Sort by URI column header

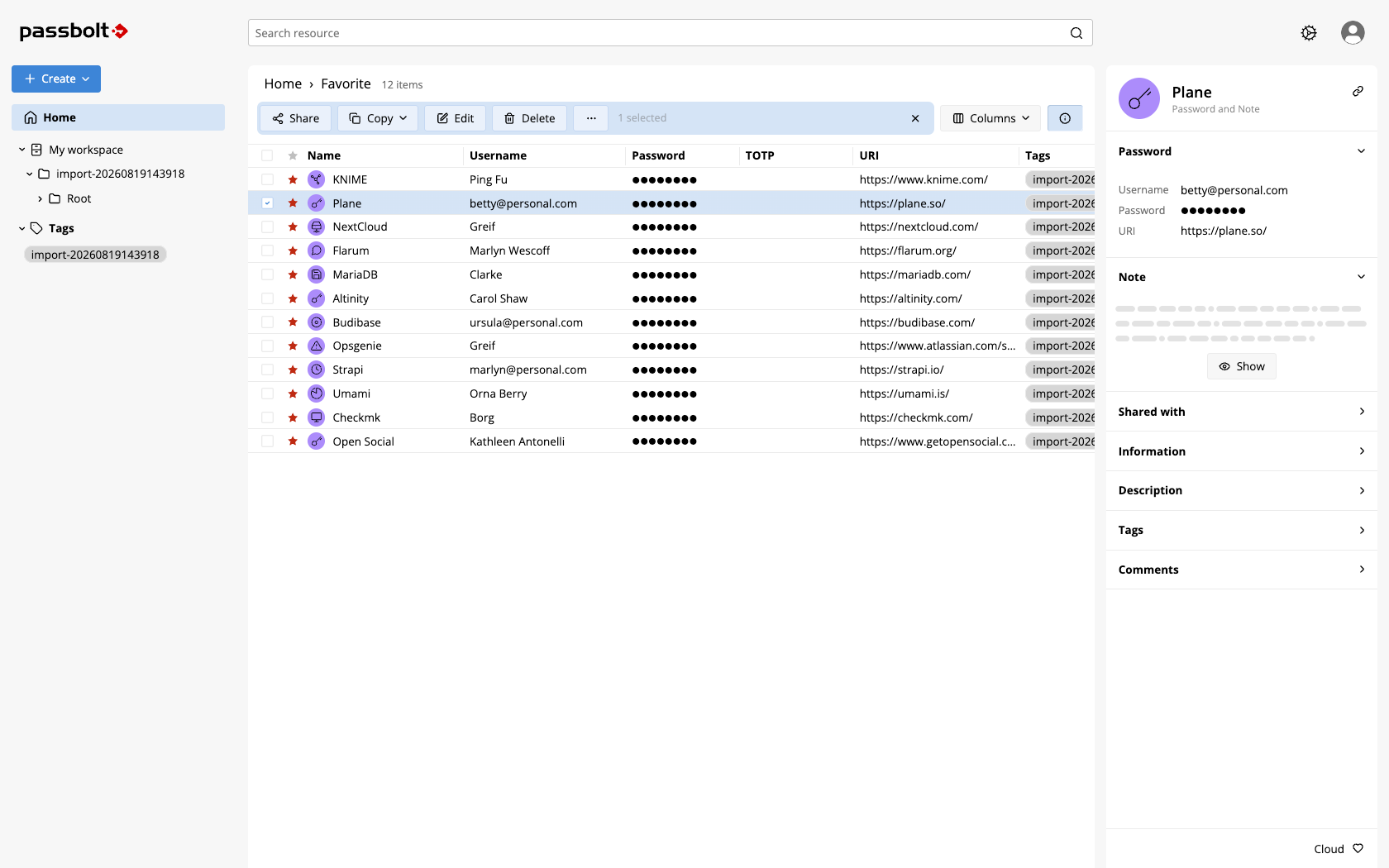pyautogui.click(x=869, y=155)
